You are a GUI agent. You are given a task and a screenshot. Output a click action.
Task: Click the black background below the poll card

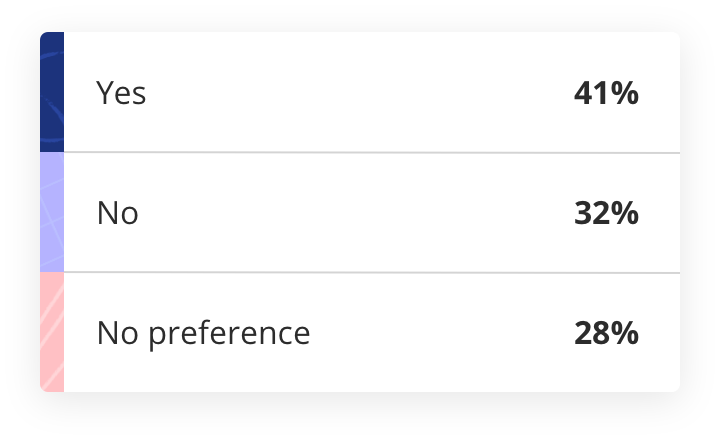coord(360,417)
